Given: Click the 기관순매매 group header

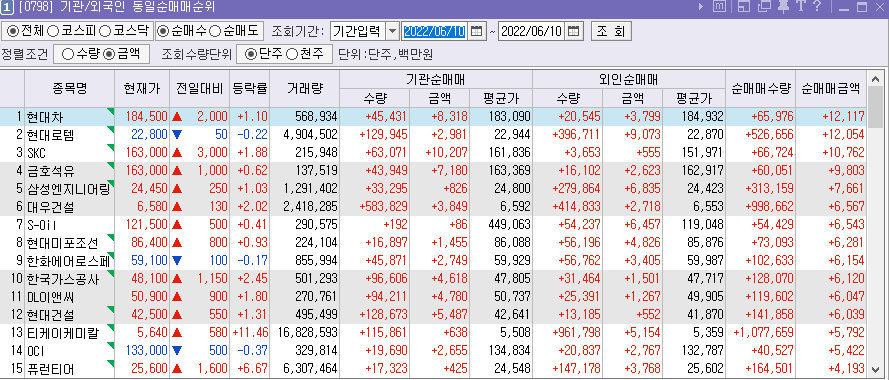Looking at the screenshot, I should [x=435, y=79].
